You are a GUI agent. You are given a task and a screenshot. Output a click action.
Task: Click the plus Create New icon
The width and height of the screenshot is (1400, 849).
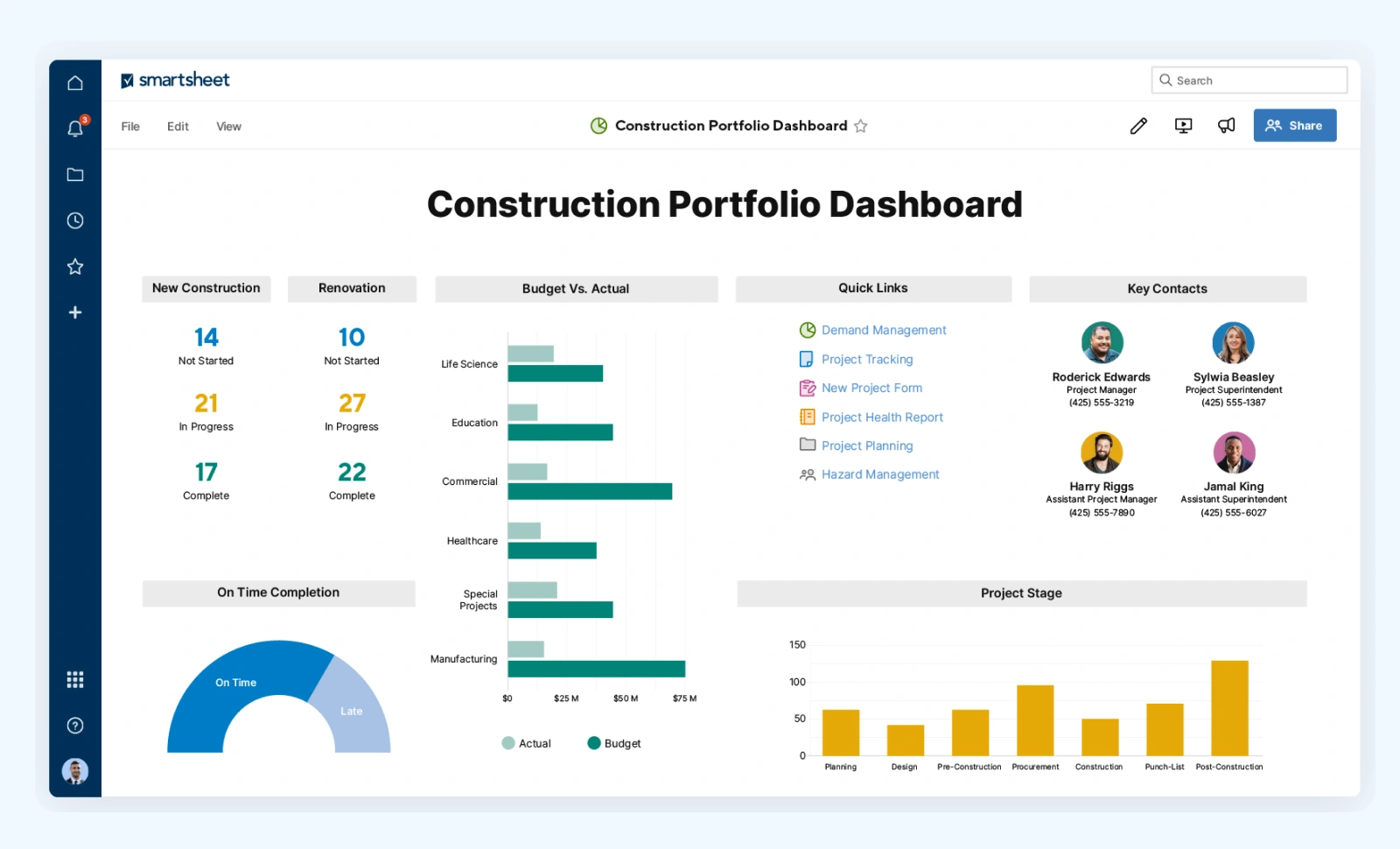coord(75,312)
